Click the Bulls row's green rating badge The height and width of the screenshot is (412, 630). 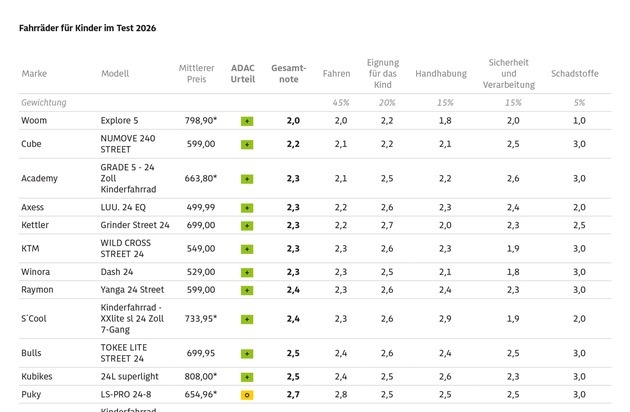tap(247, 354)
